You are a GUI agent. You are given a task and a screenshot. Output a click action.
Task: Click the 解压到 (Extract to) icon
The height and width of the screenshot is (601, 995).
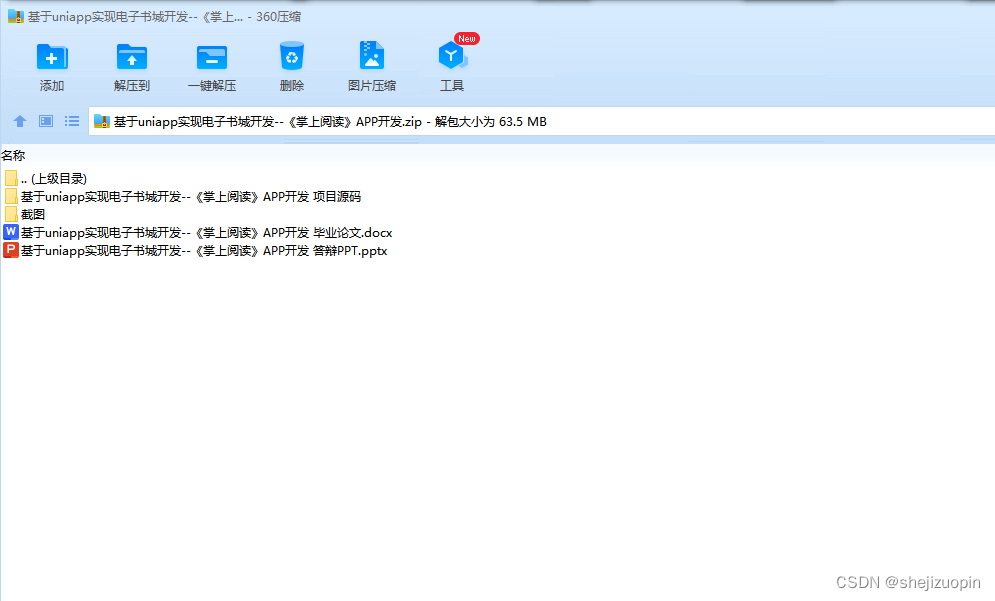pos(132,57)
